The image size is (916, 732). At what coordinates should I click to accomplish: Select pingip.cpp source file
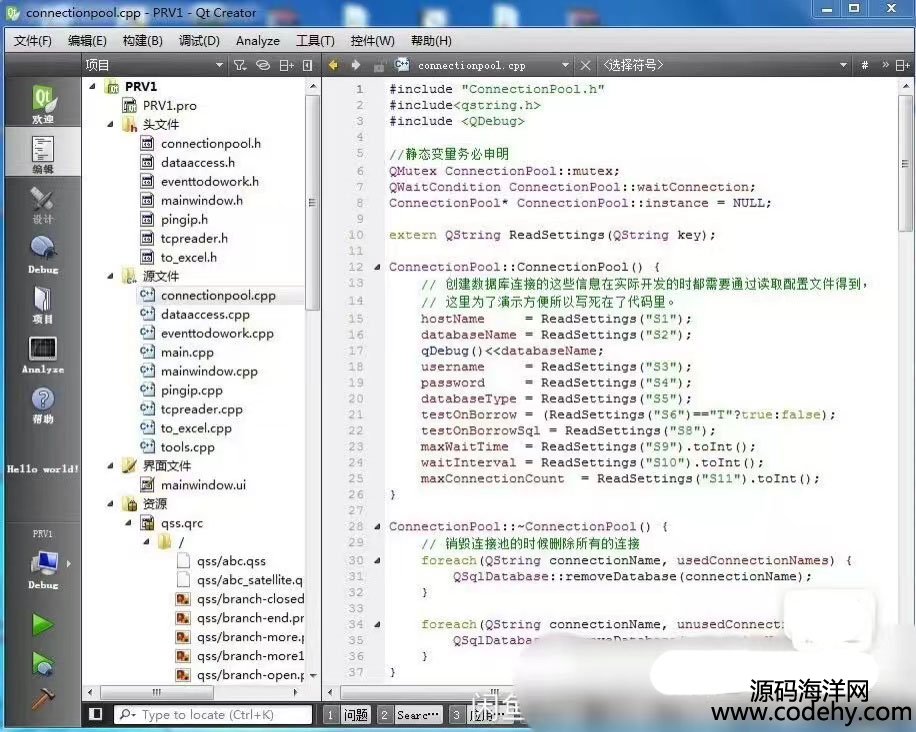pyautogui.click(x=192, y=390)
